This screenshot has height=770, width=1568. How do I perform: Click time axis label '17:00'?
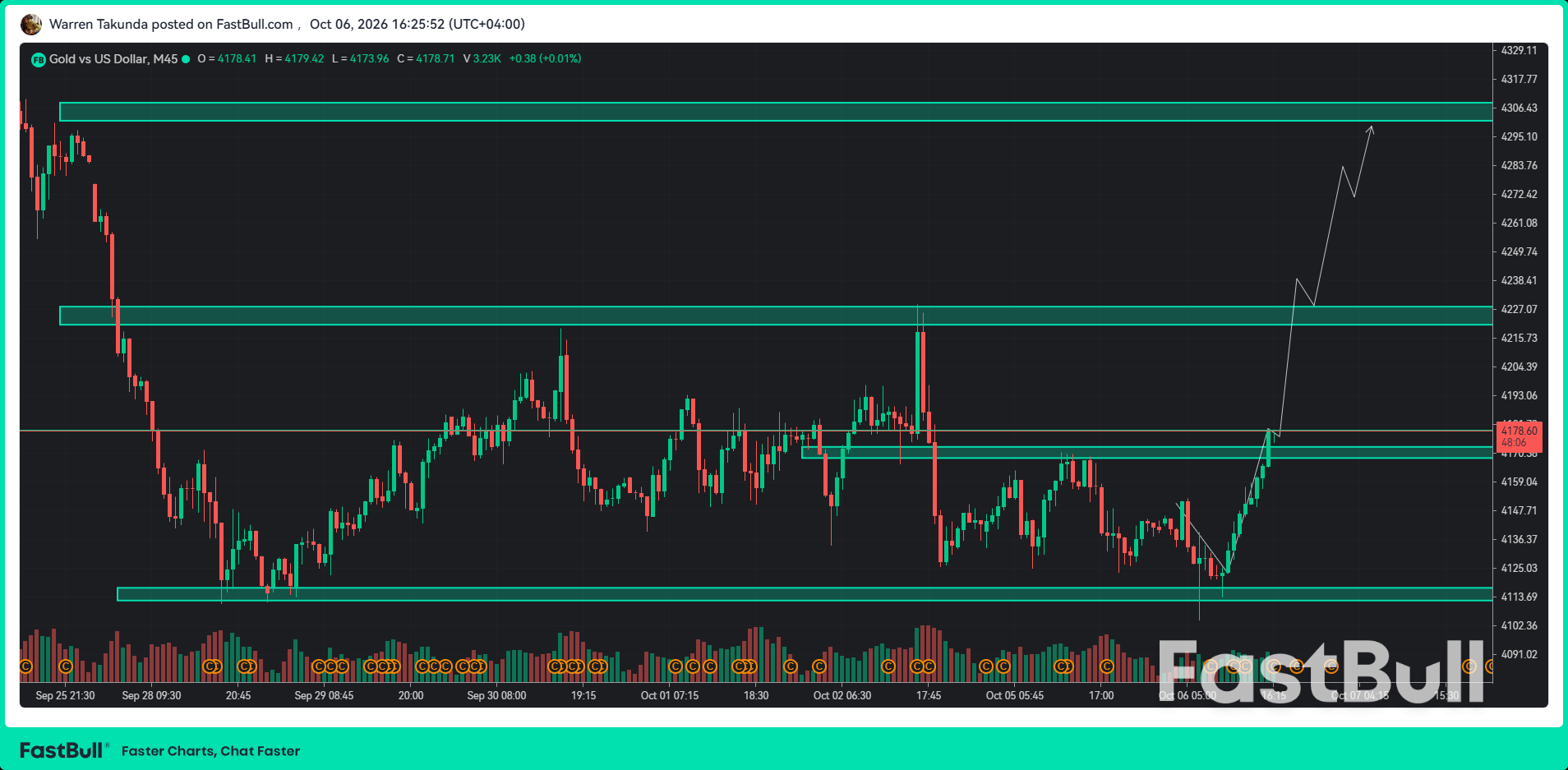coord(1101,696)
